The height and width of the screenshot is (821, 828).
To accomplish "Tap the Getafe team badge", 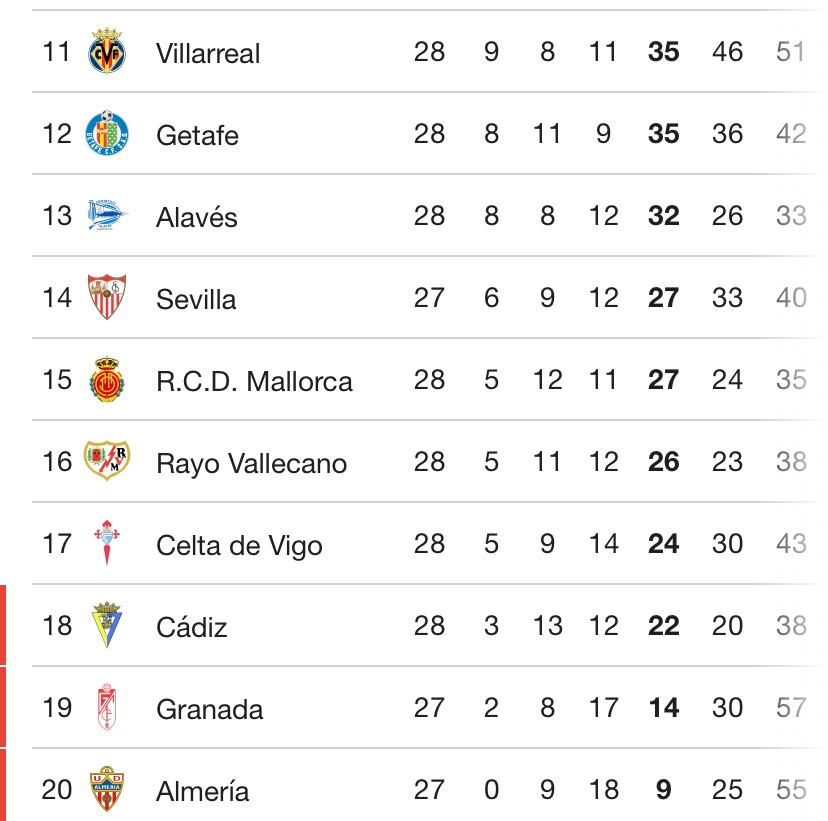I will click(x=107, y=134).
